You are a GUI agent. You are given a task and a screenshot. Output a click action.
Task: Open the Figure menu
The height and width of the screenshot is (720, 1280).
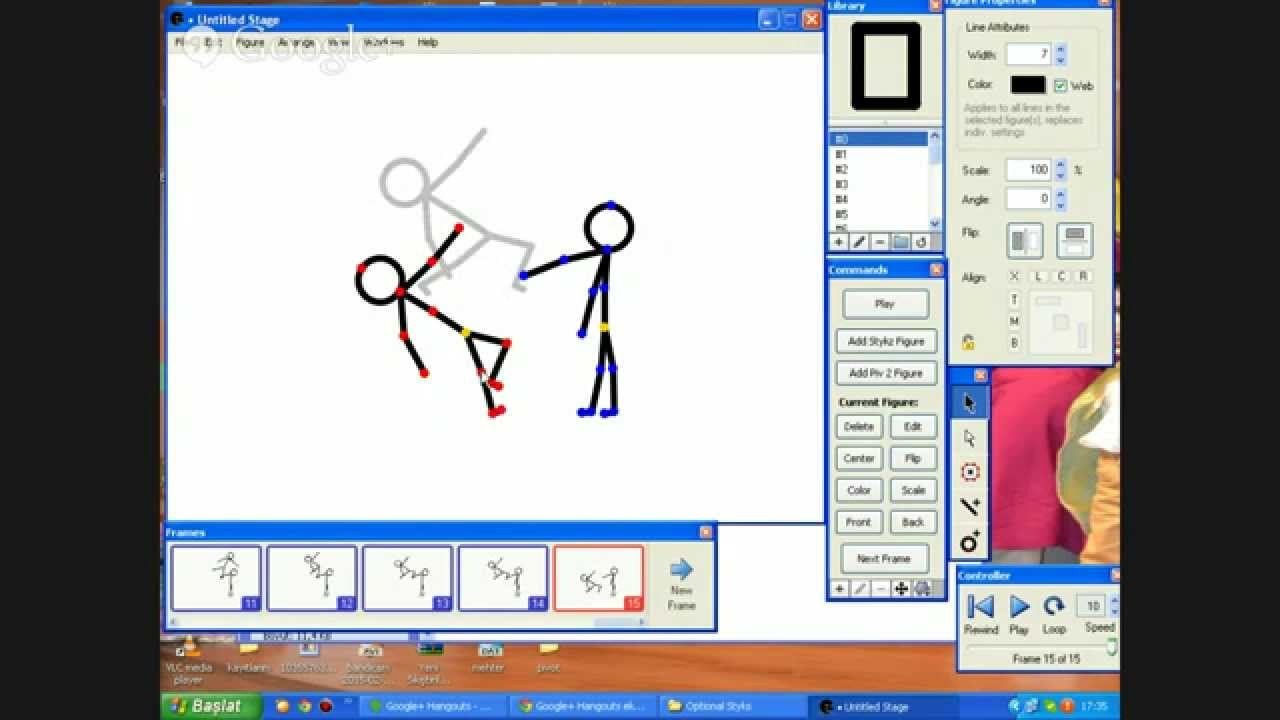tap(250, 42)
